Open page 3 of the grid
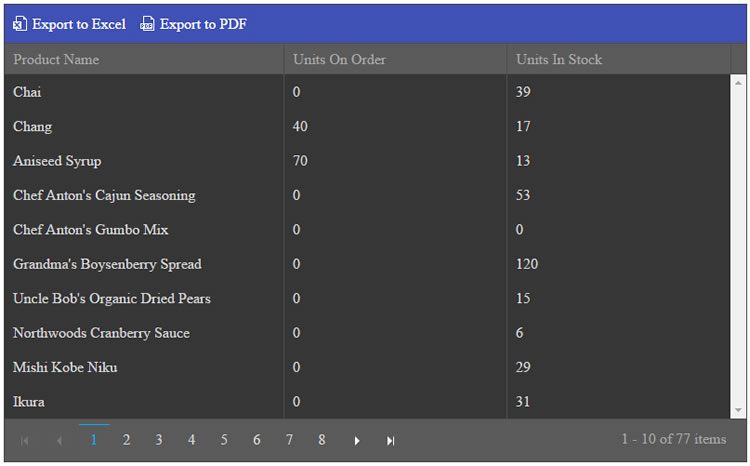 [159, 440]
